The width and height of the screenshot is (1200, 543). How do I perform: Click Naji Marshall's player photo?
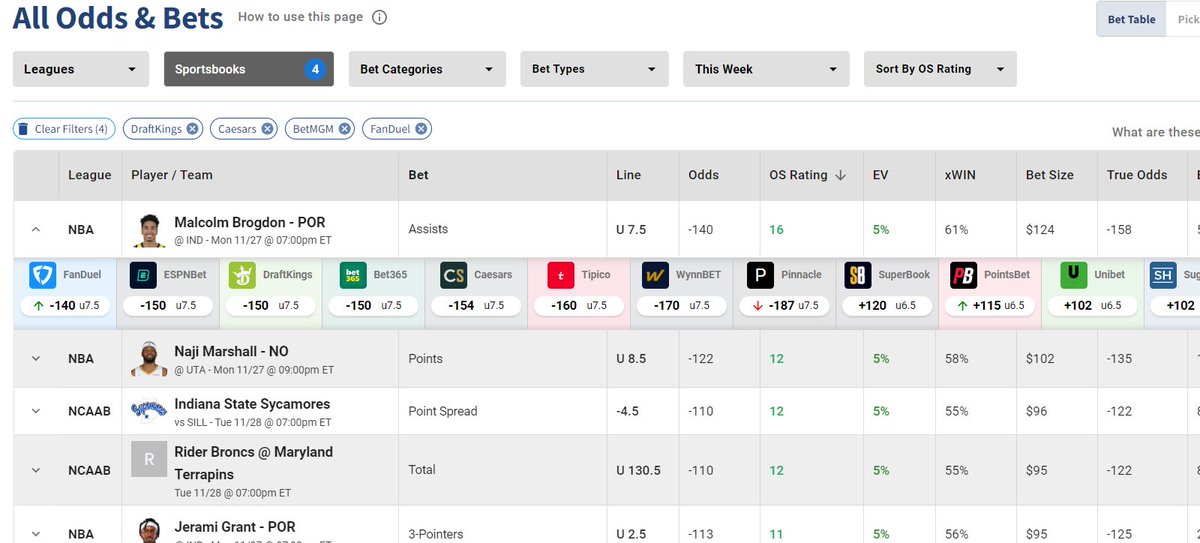pos(149,359)
